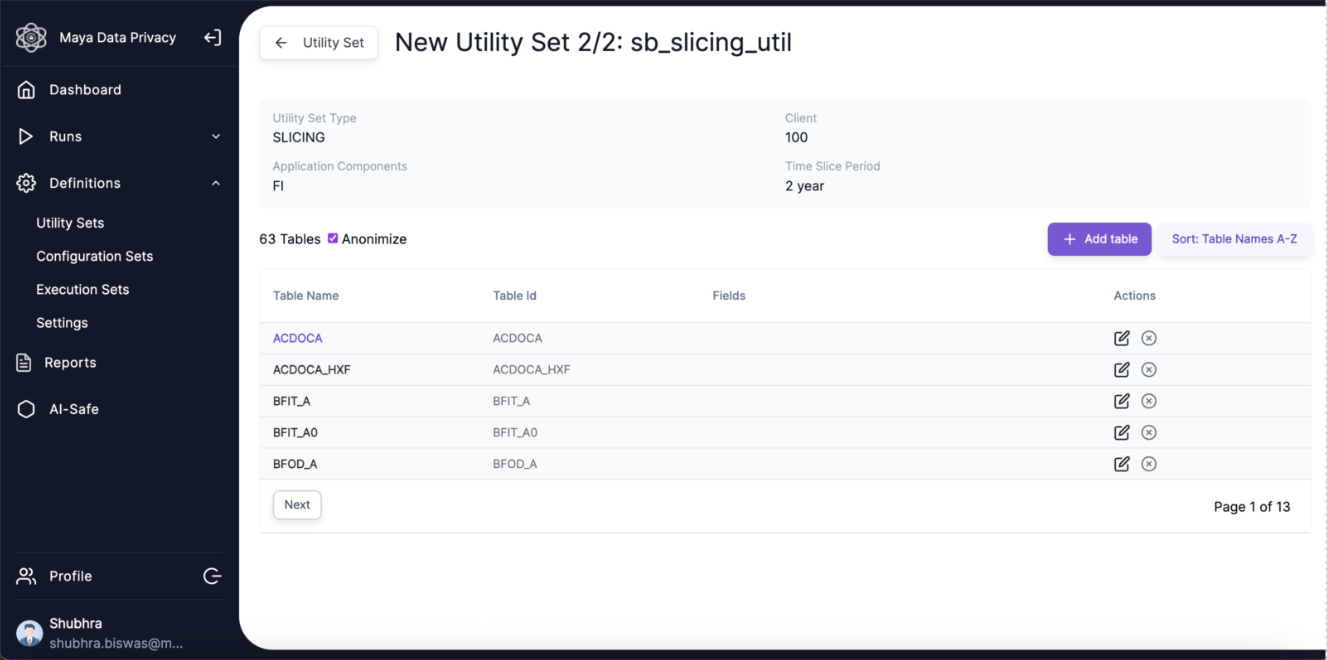Open Configuration Sets in sidebar

(x=95, y=256)
